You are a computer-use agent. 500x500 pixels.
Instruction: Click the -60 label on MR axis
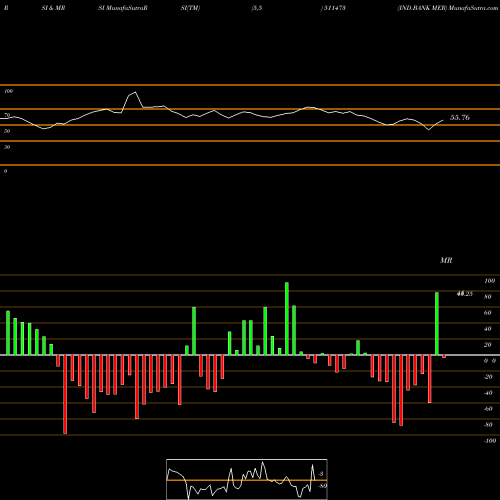tap(488, 409)
